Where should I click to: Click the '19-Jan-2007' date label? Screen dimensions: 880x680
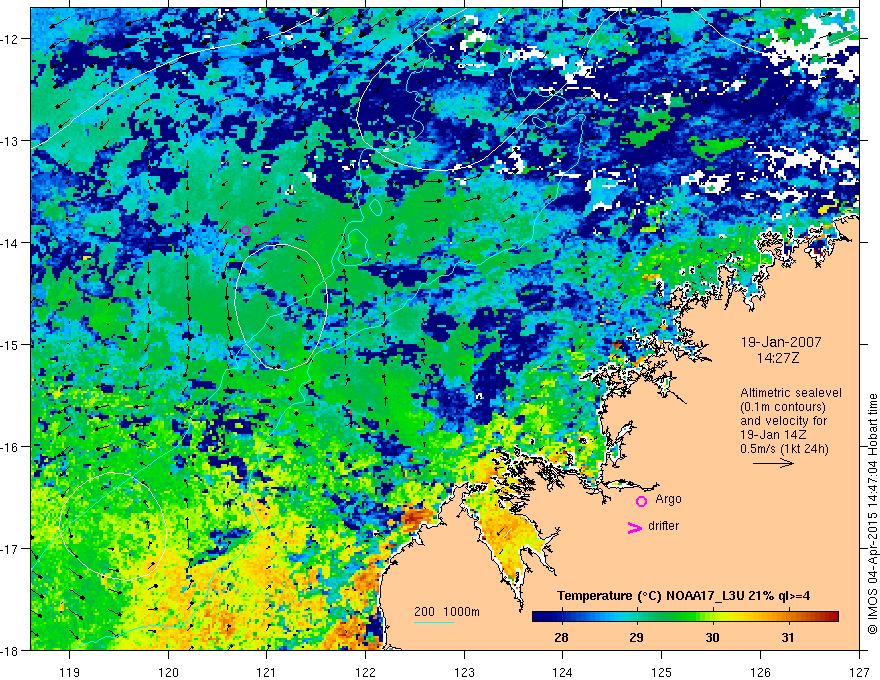click(781, 342)
